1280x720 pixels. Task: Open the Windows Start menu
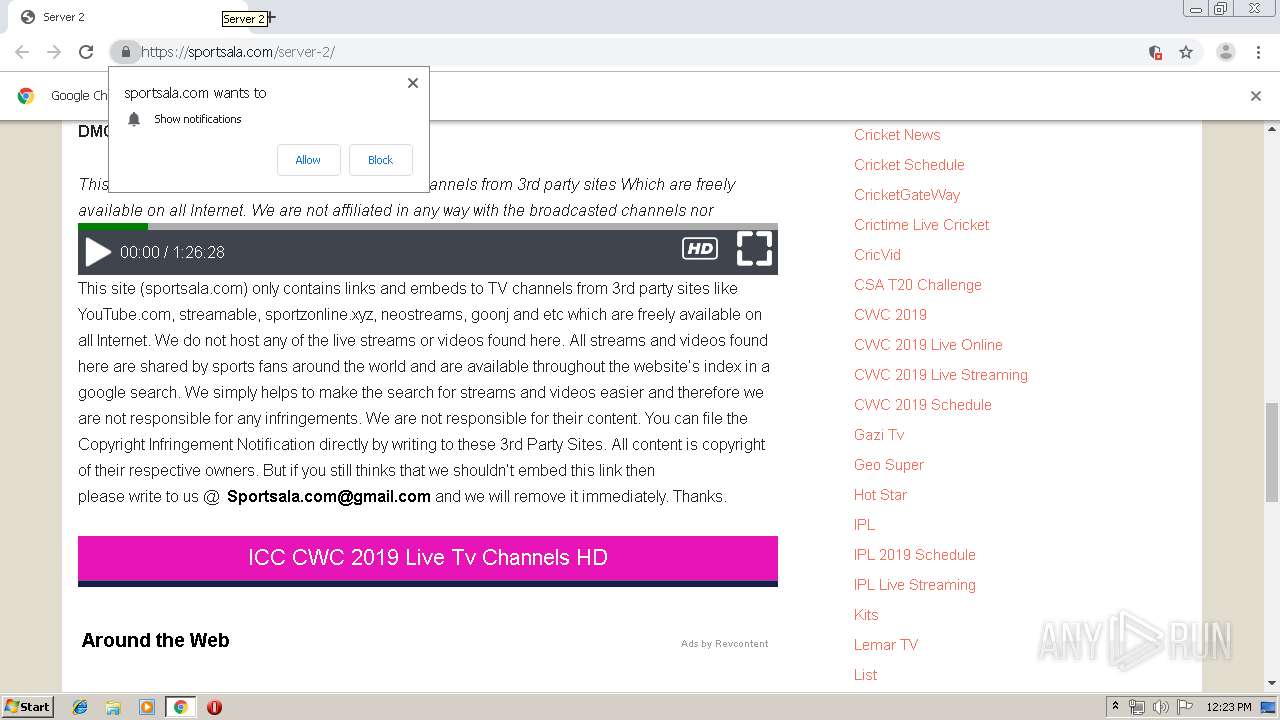(27, 707)
